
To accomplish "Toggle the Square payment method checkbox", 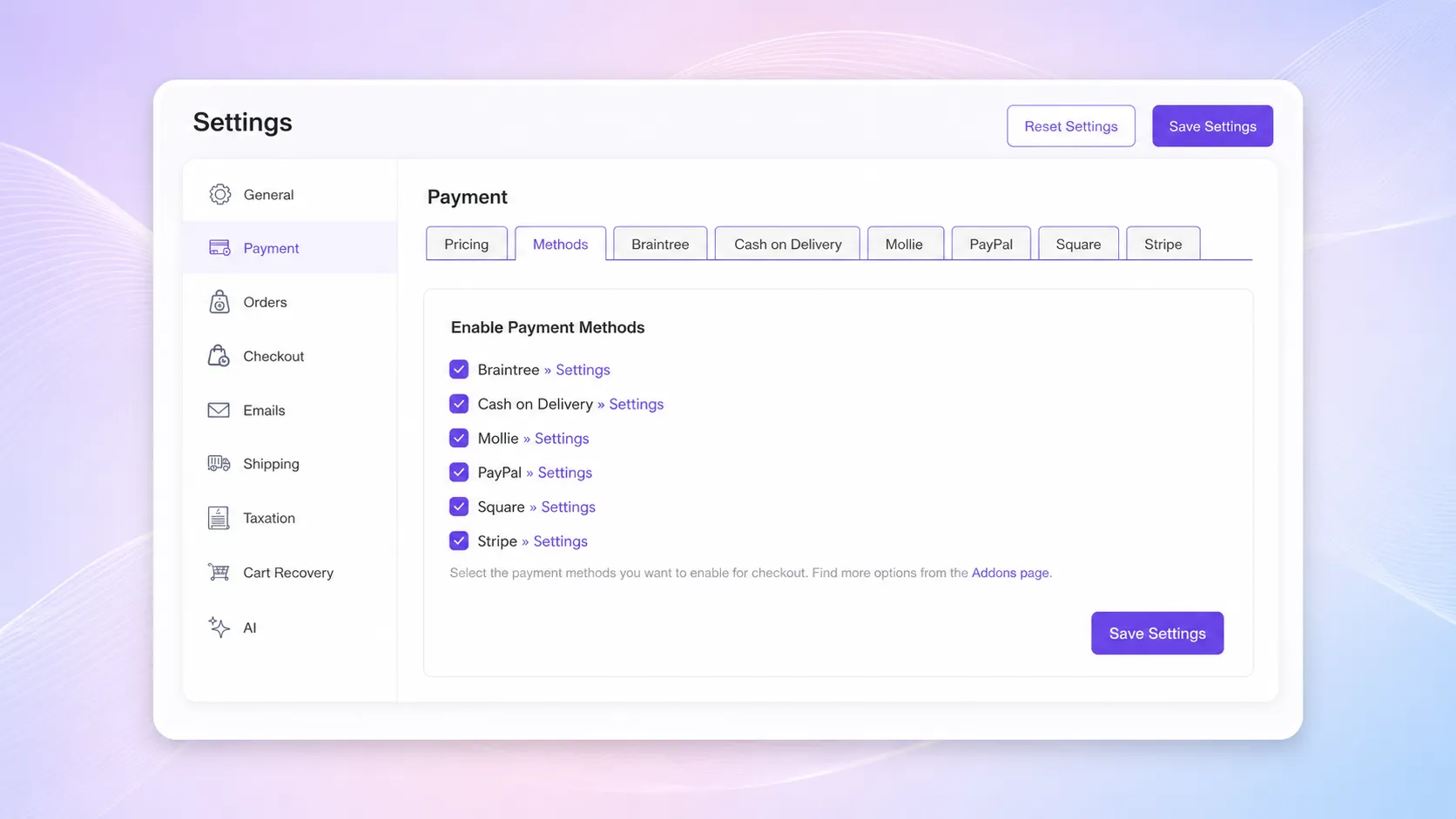I will [459, 507].
